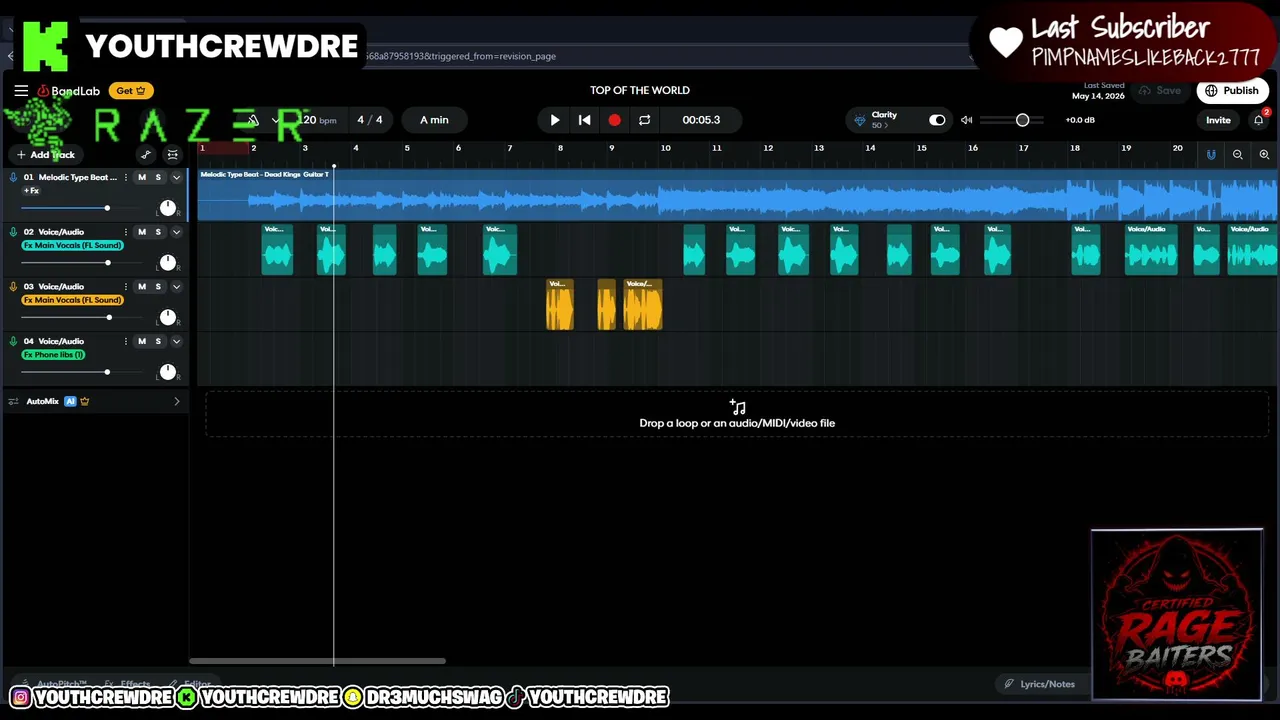The width and height of the screenshot is (1280, 720).
Task: Open the automation tool icon beside Add Track
Action: pyautogui.click(x=146, y=155)
